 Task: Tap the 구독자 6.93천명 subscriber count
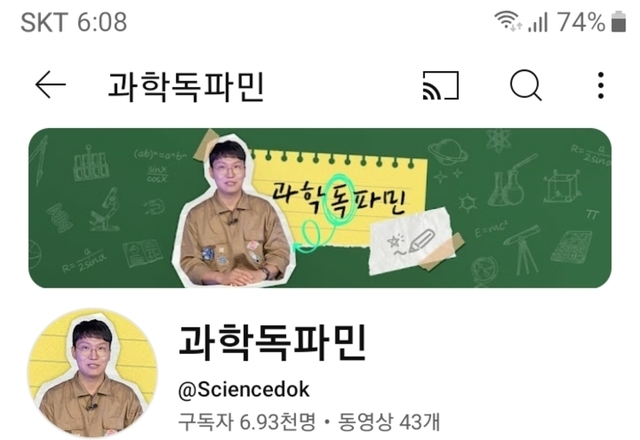pyautogui.click(x=247, y=422)
